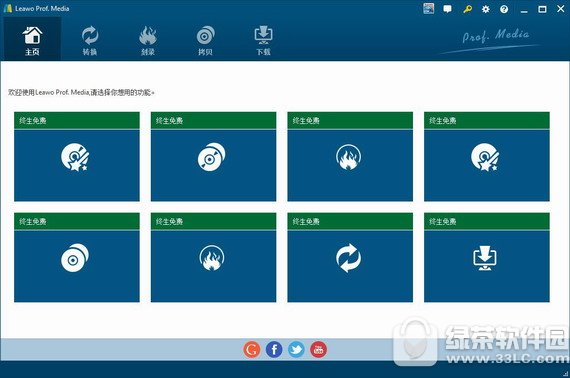570x378 pixels.
Task: Select the flame burn tile in upper row
Action: click(x=350, y=156)
